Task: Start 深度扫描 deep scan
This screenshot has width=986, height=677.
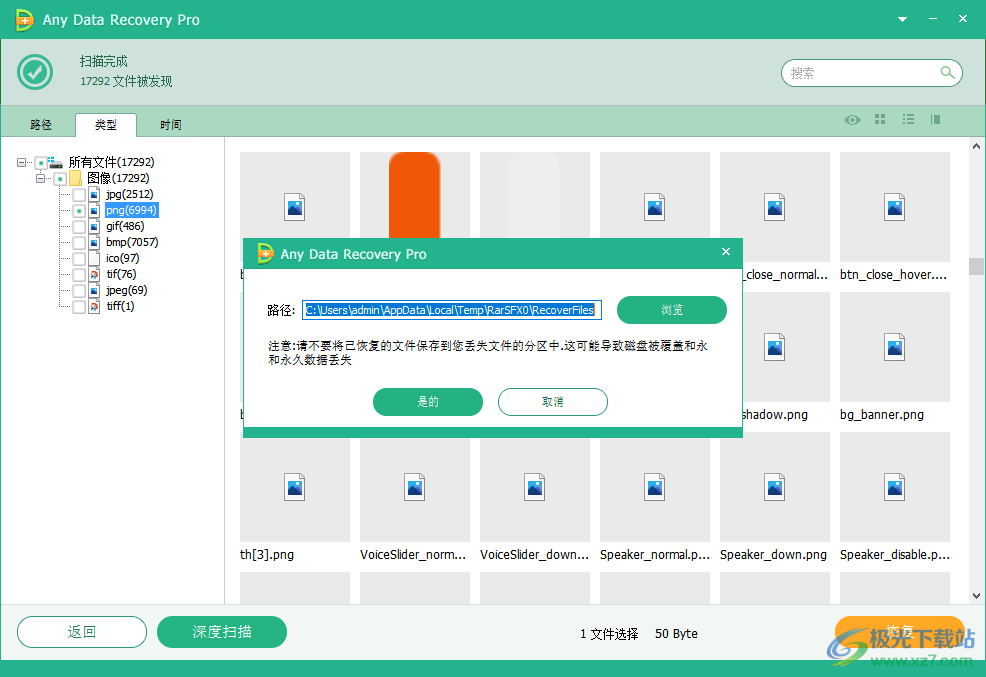Action: coord(222,632)
